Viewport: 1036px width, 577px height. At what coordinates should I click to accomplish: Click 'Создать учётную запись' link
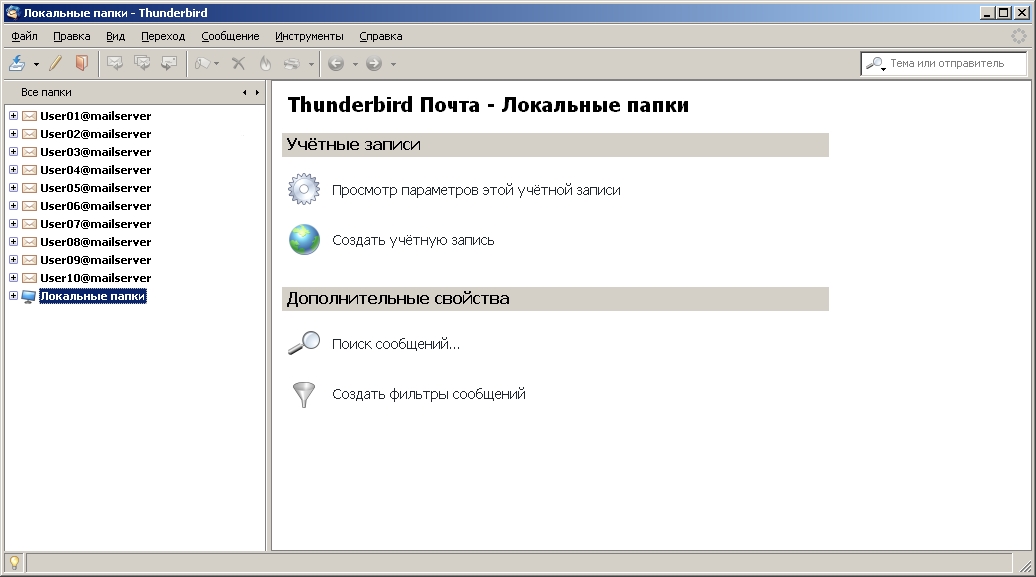coord(413,241)
